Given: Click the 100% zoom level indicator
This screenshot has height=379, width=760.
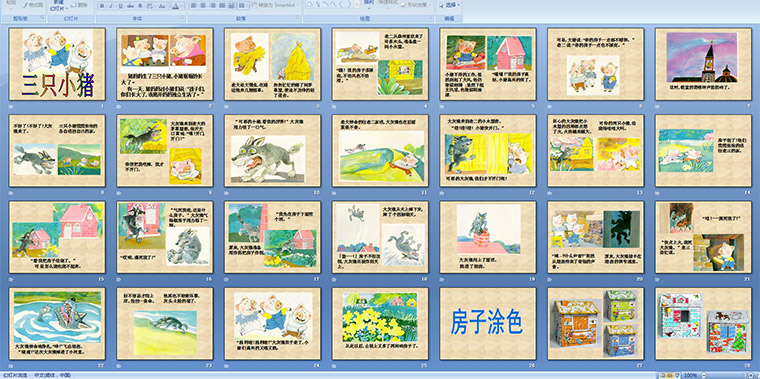Looking at the screenshot, I should (690, 375).
